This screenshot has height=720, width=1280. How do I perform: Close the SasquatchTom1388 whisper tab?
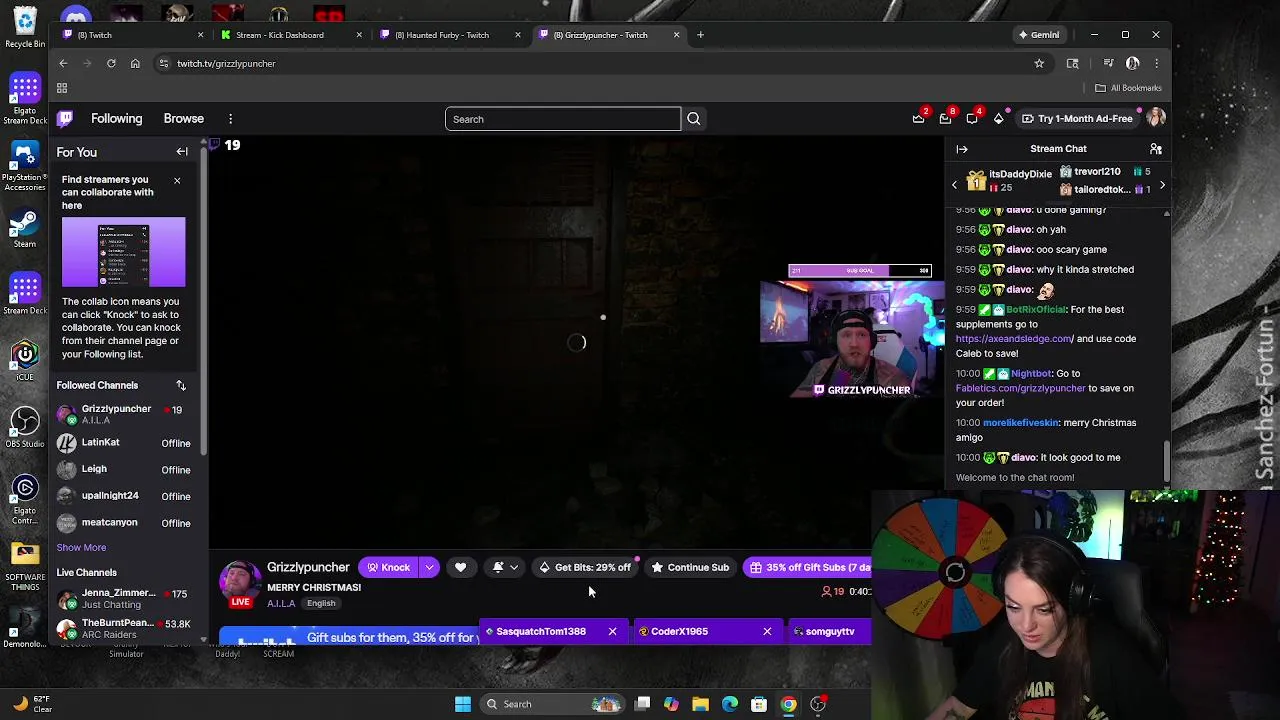pos(612,631)
